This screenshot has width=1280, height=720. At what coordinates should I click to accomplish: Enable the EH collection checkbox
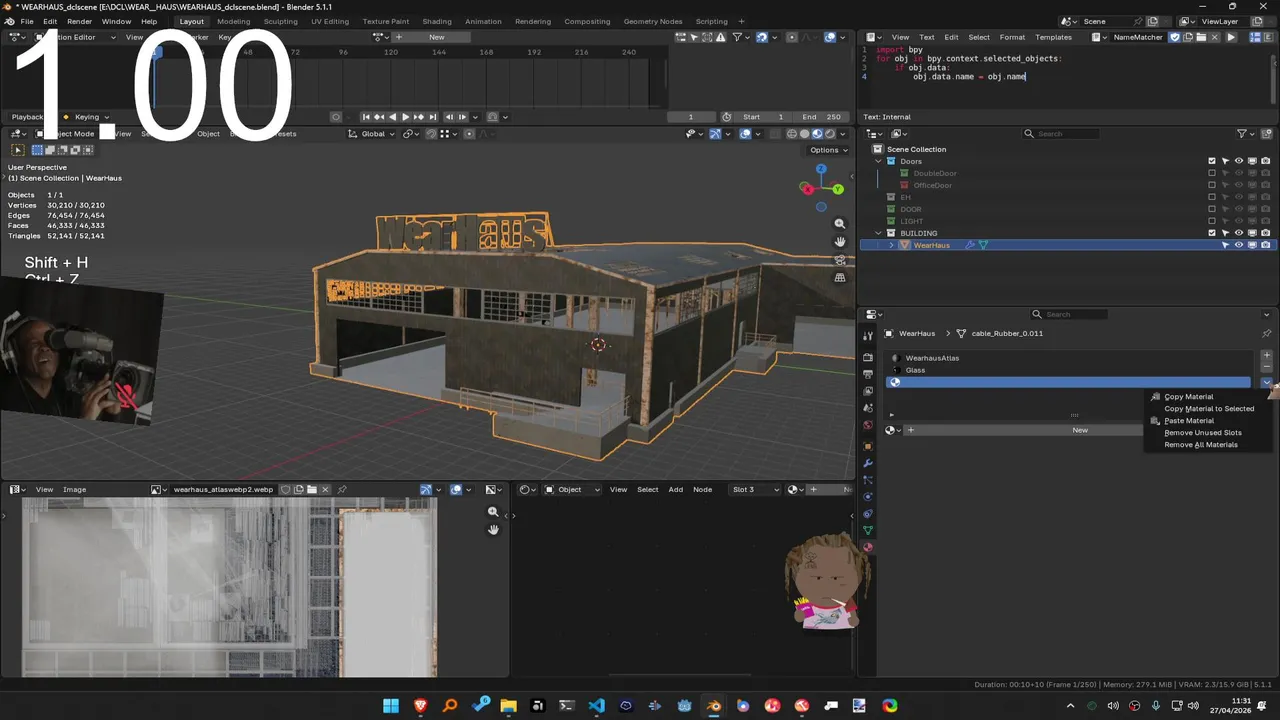(1212, 197)
